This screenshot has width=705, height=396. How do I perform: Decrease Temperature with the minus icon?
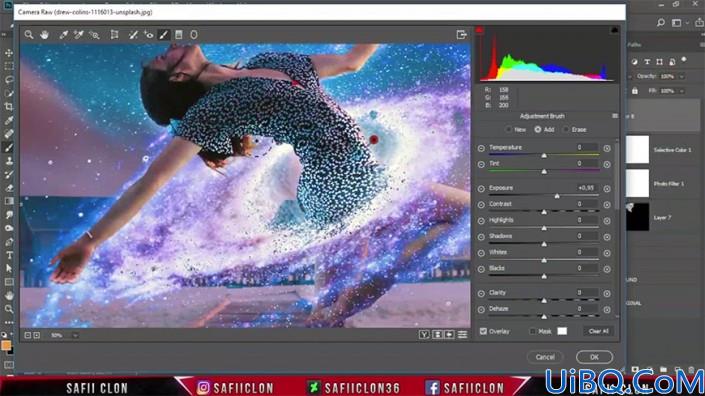(x=481, y=148)
